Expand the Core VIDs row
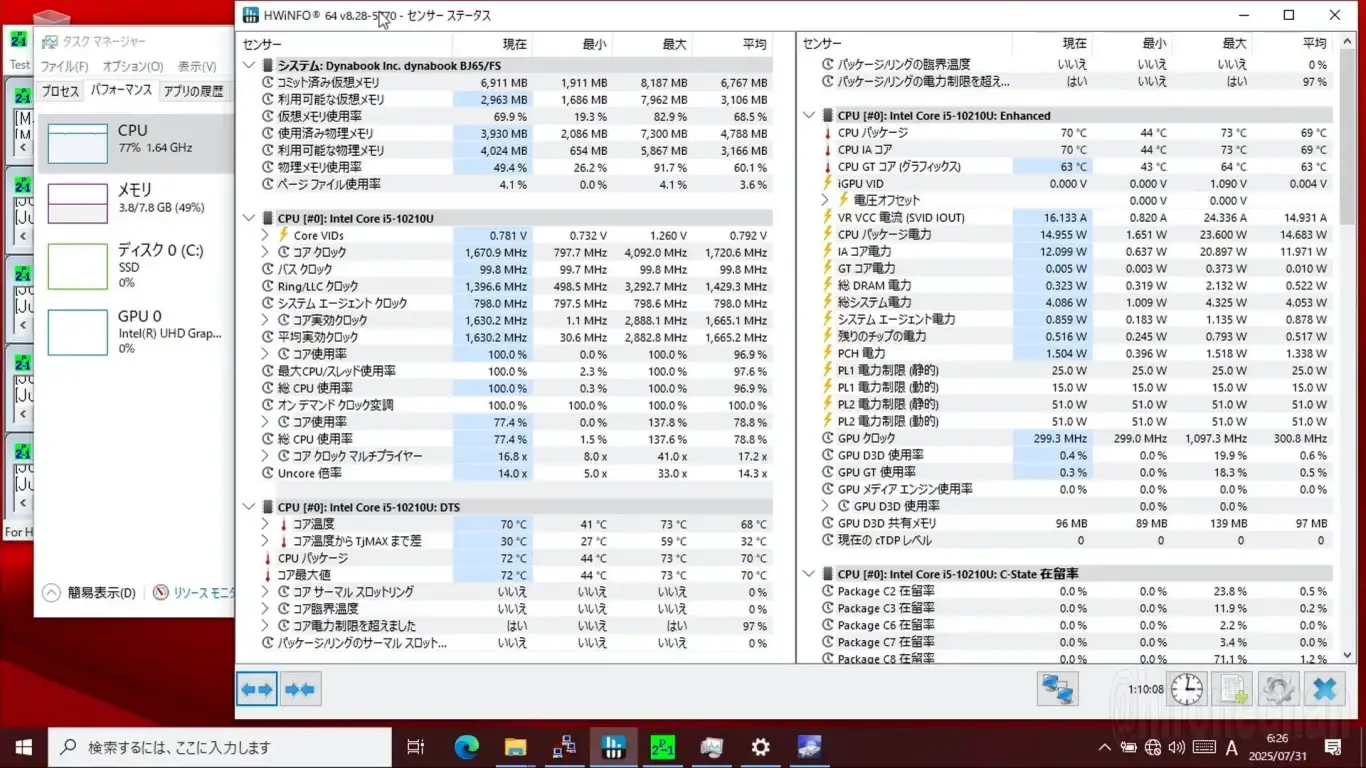 [x=265, y=235]
